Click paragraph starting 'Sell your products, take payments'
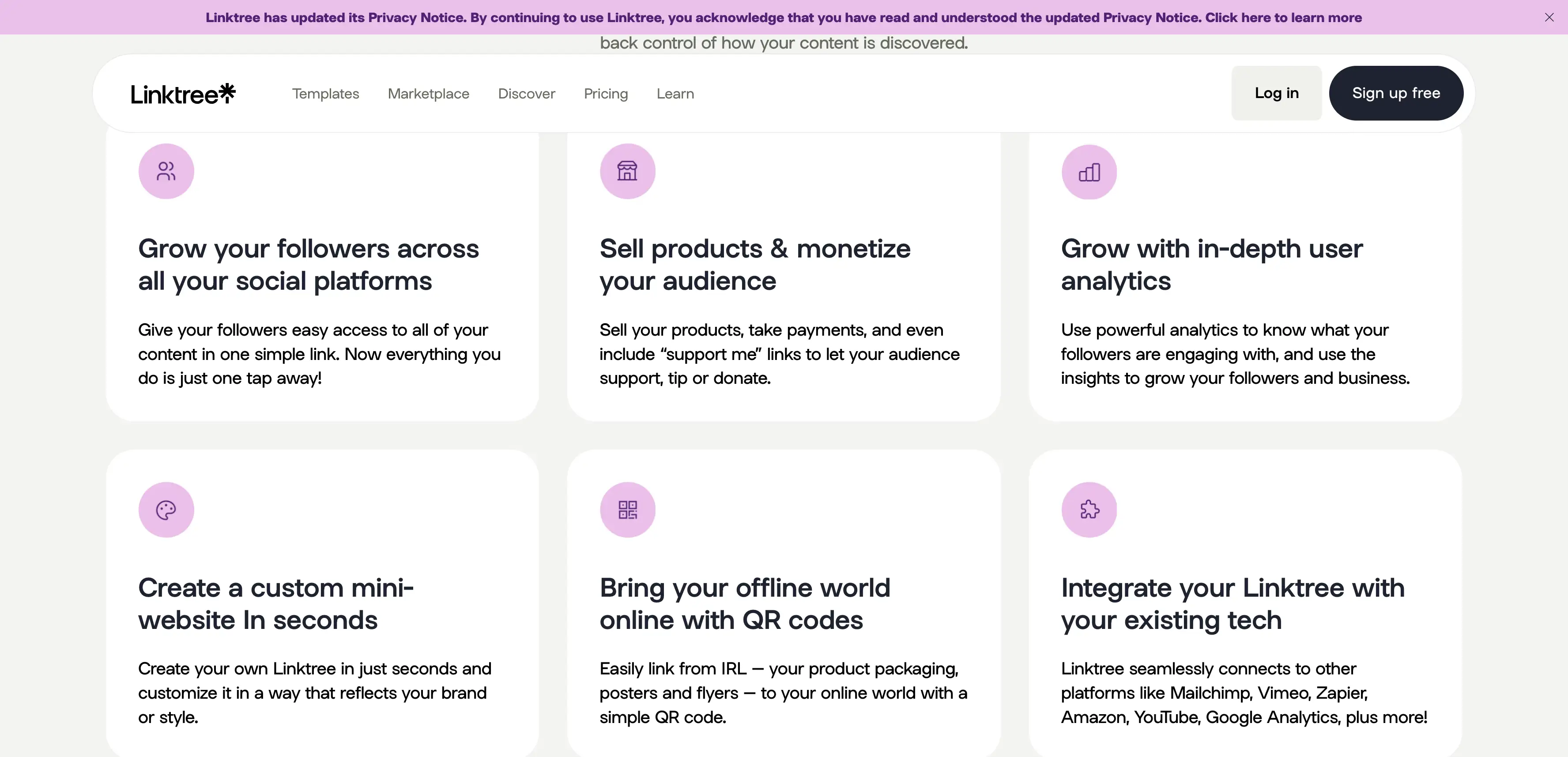 (x=779, y=354)
